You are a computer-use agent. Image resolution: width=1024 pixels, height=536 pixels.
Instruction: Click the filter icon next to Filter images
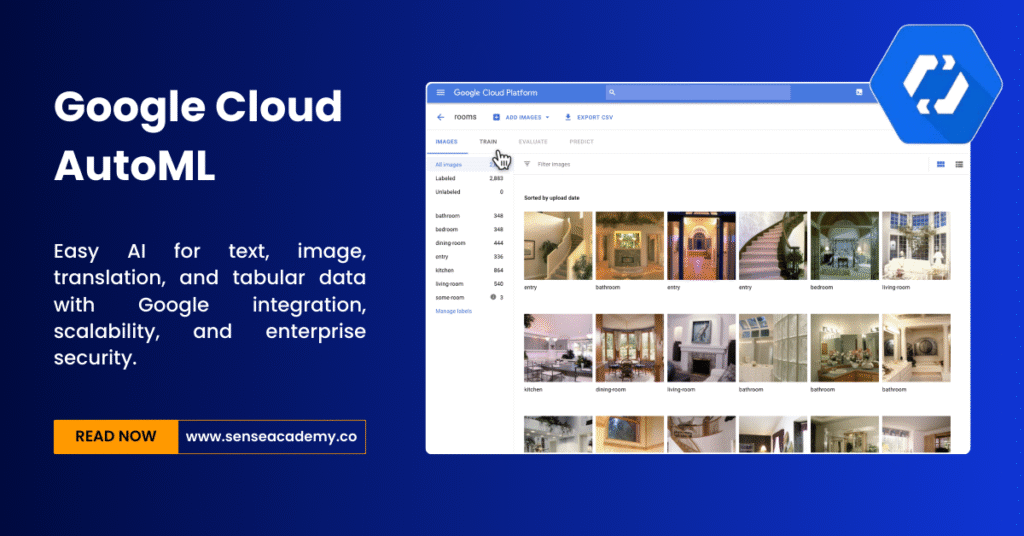527,164
